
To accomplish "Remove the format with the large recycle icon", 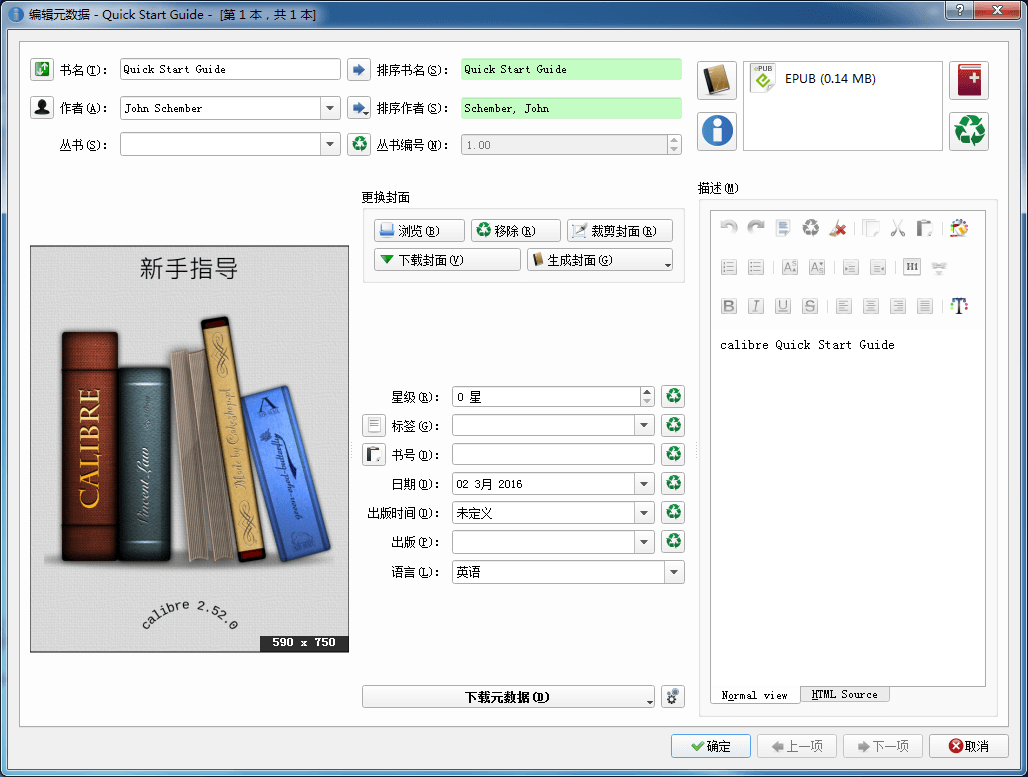I will (x=969, y=130).
